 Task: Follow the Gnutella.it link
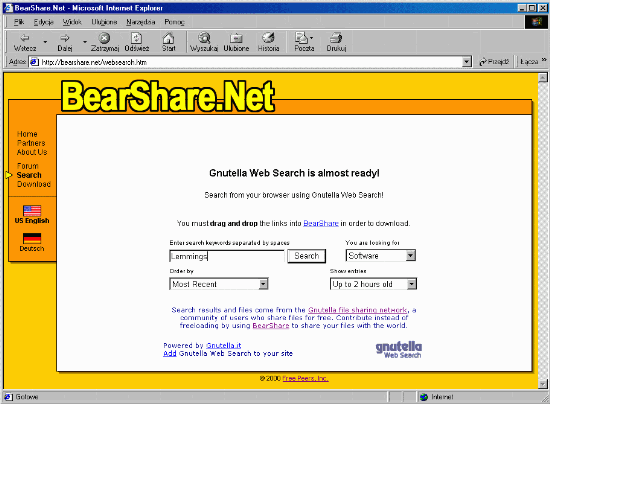point(223,345)
